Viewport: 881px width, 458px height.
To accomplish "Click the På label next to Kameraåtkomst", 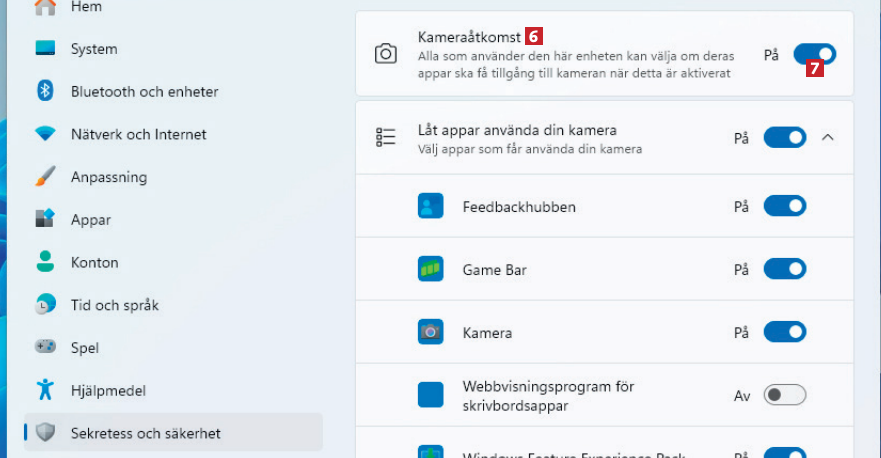I will pos(771,55).
